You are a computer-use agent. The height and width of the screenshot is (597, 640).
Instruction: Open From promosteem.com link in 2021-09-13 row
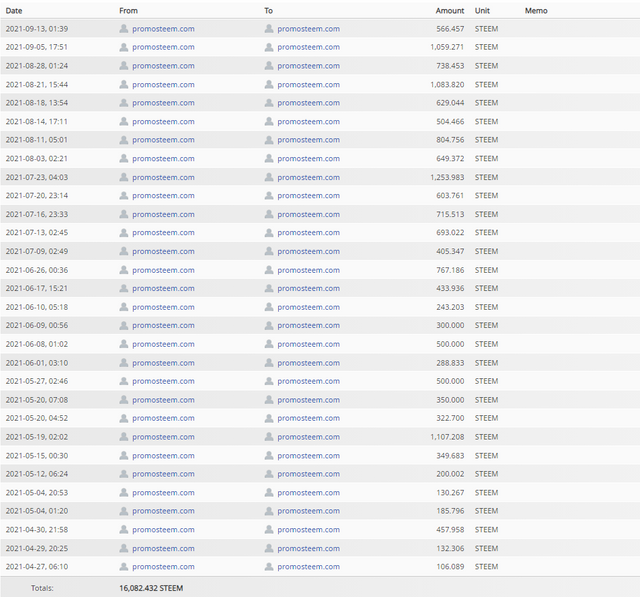163,29
